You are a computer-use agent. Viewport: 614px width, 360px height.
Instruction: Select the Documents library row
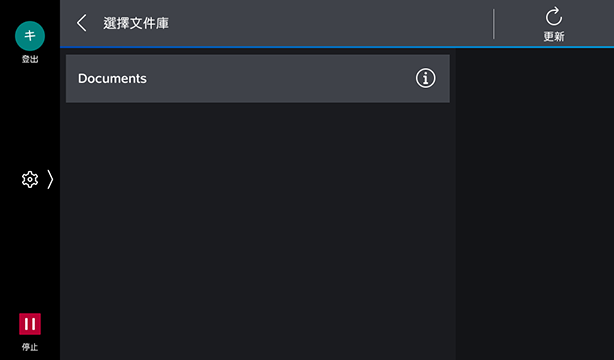point(258,78)
